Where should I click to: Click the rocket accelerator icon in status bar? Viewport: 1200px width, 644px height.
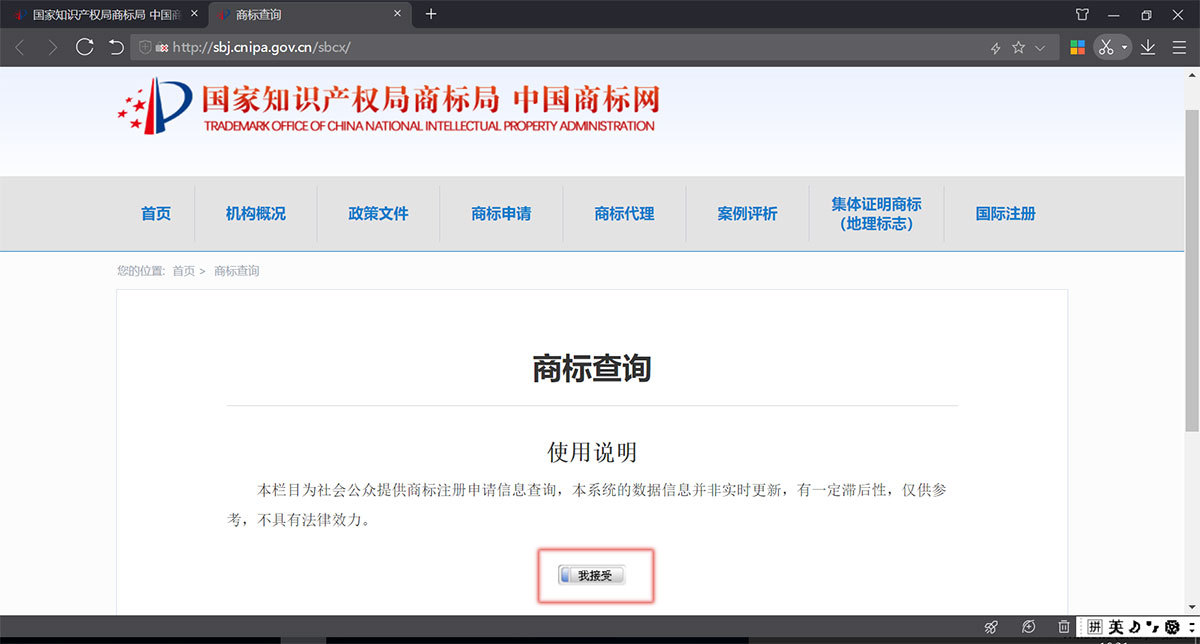[x=991, y=627]
